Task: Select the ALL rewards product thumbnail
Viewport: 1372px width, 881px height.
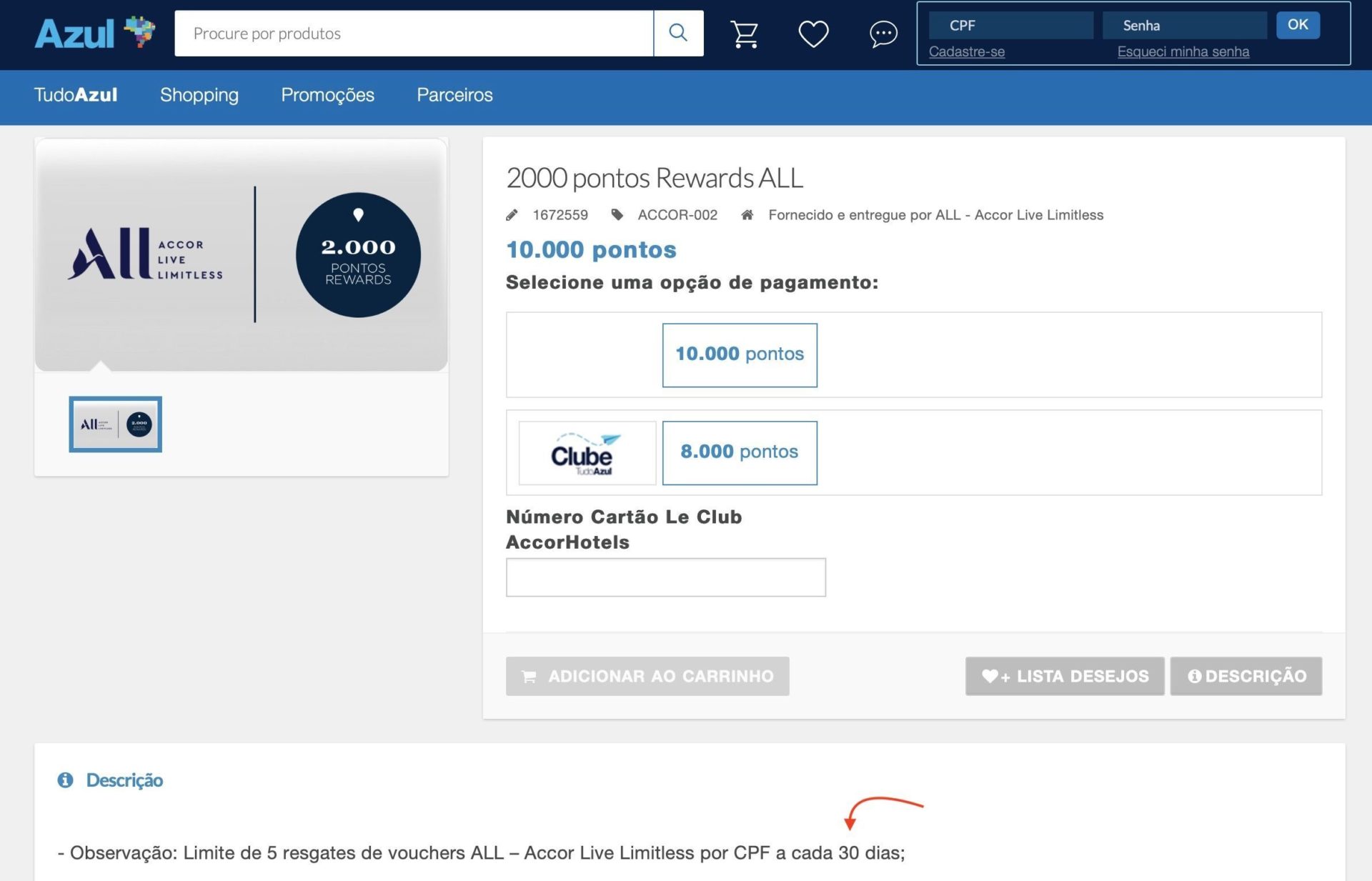Action: click(115, 424)
